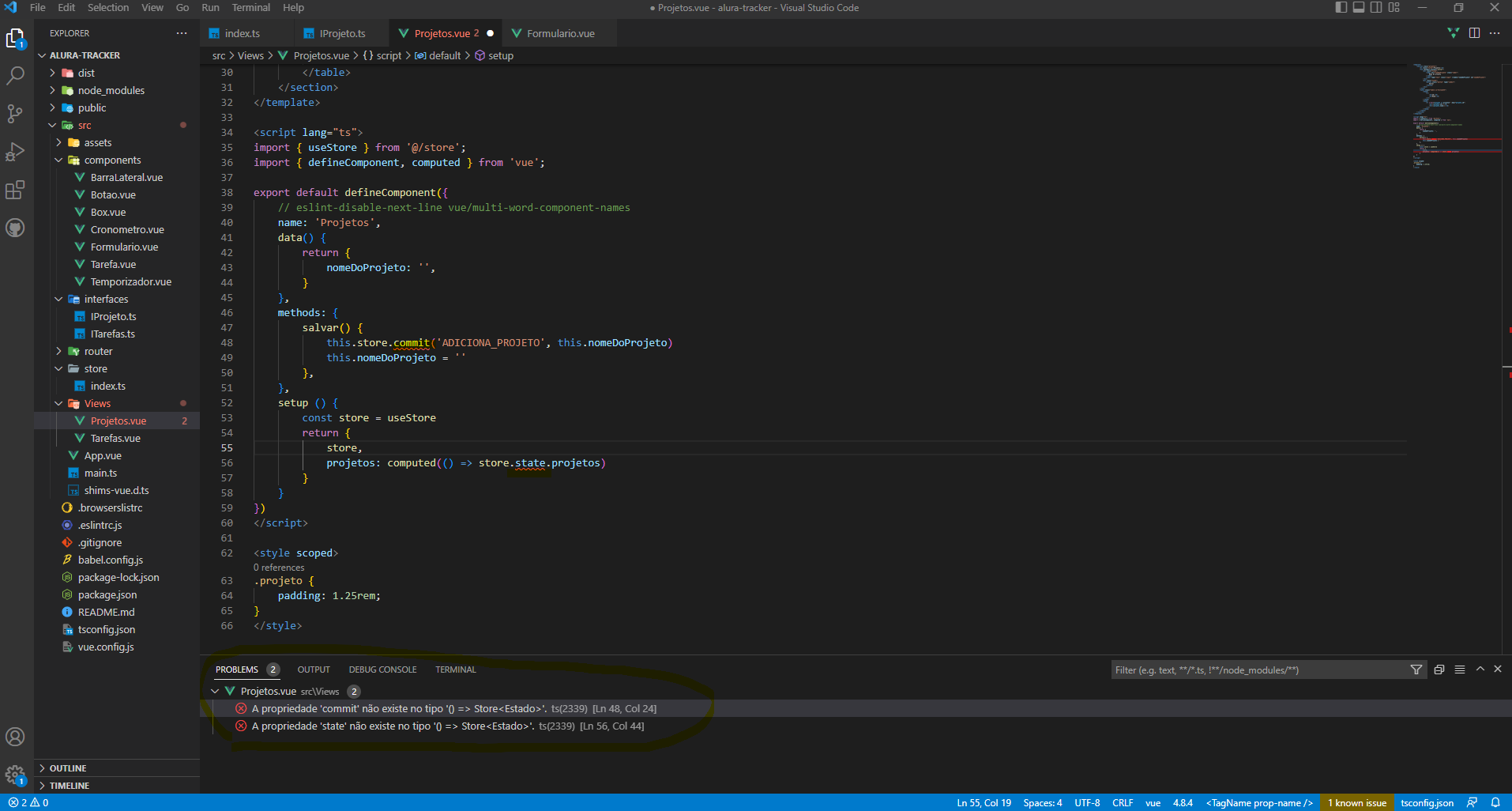Image resolution: width=1512 pixels, height=811 pixels.
Task: Collapse Projetos.vue problems group
Action: click(x=215, y=691)
